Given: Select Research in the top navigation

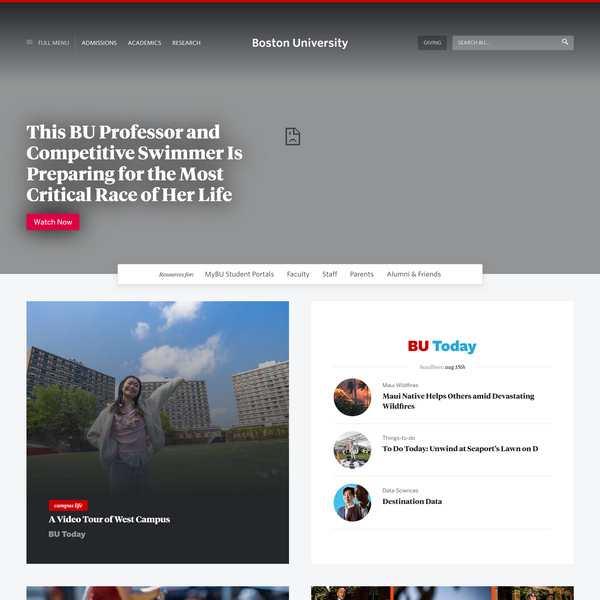Looking at the screenshot, I should [x=186, y=43].
